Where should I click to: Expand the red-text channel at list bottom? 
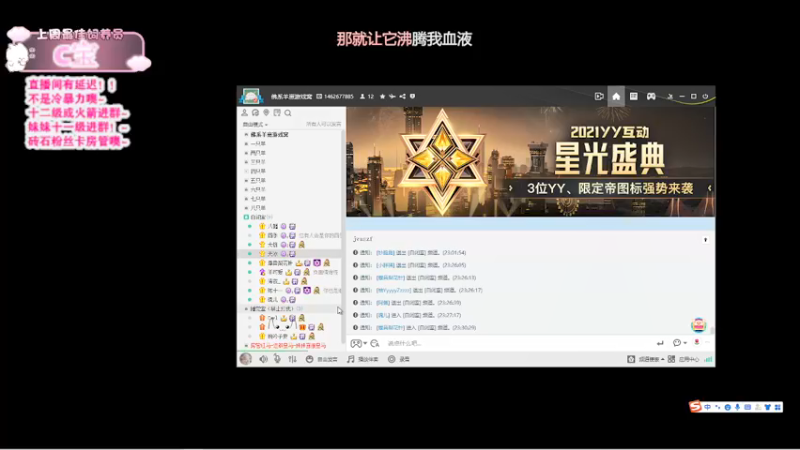246,345
